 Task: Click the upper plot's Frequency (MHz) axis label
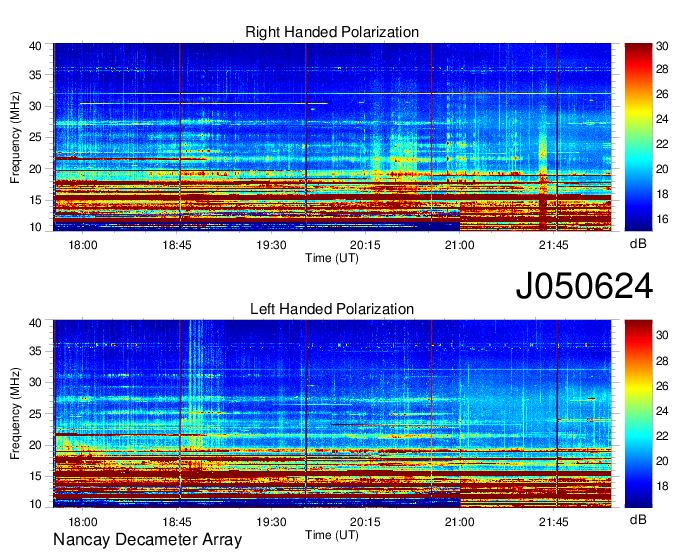[15, 137]
